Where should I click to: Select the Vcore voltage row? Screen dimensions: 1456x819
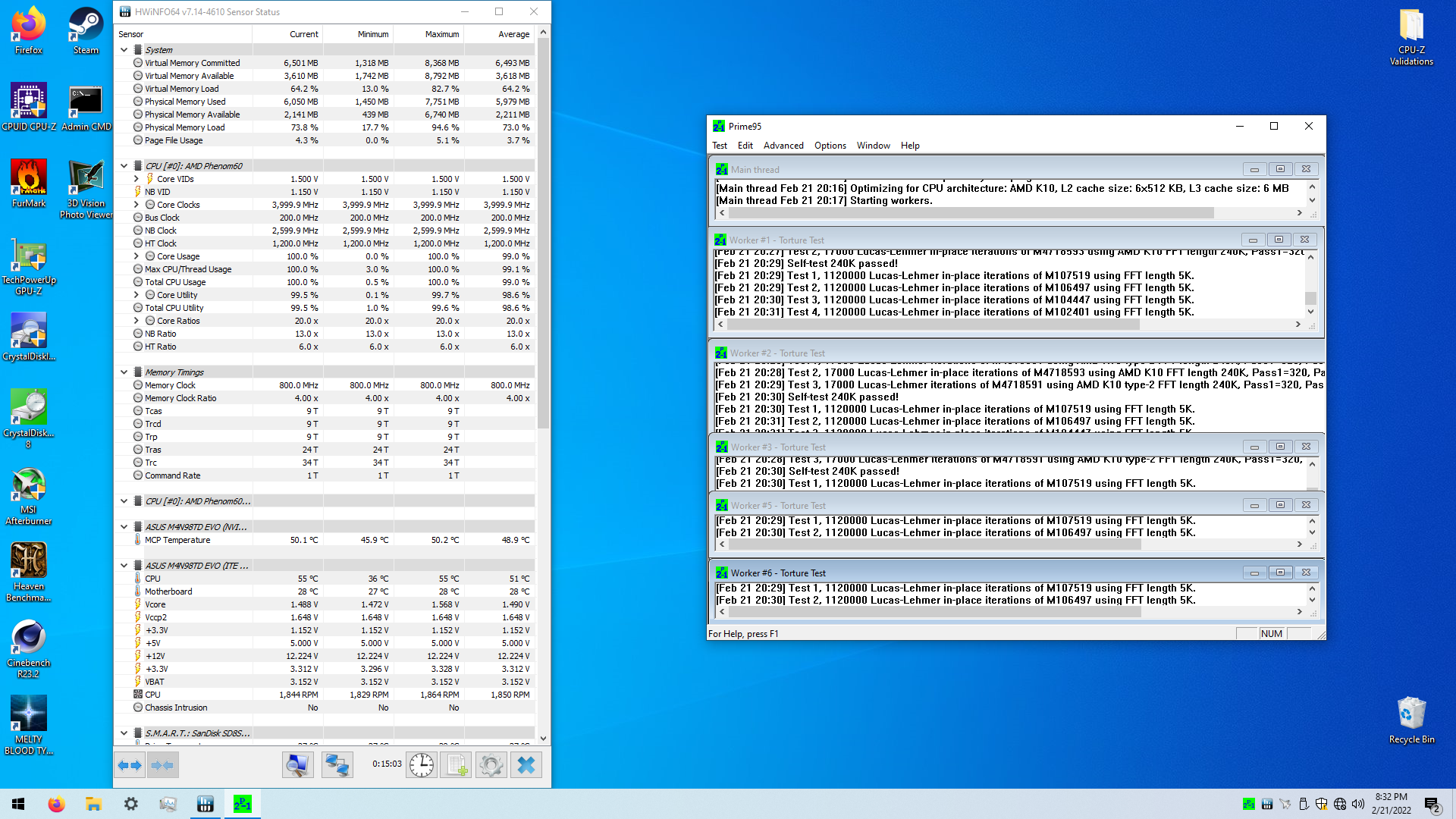[325, 604]
